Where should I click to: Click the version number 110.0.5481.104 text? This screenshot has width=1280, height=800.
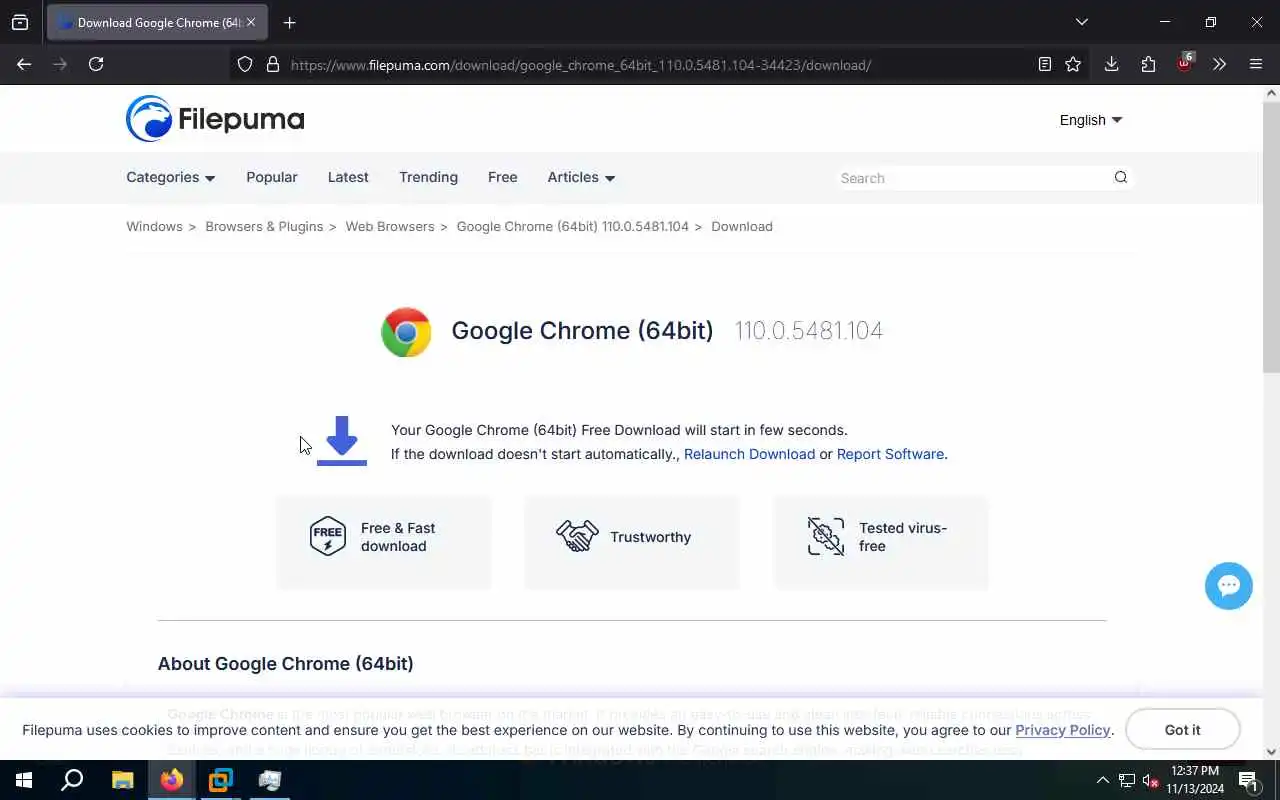pos(809,331)
